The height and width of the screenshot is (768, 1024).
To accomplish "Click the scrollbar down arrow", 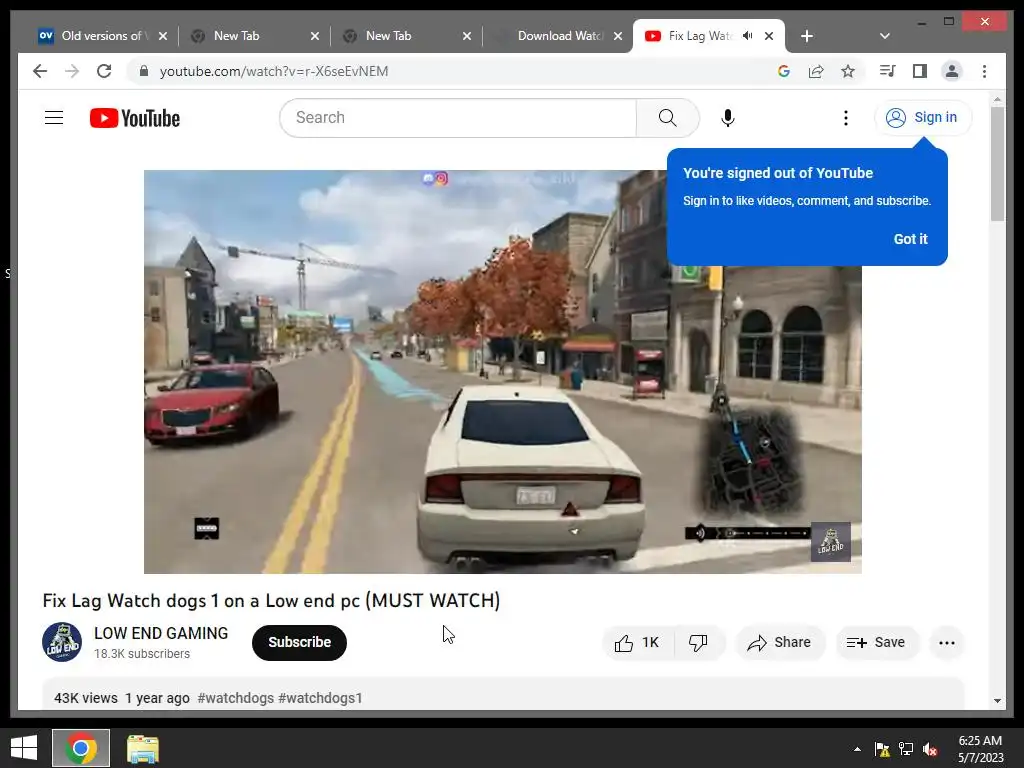I will [x=997, y=701].
